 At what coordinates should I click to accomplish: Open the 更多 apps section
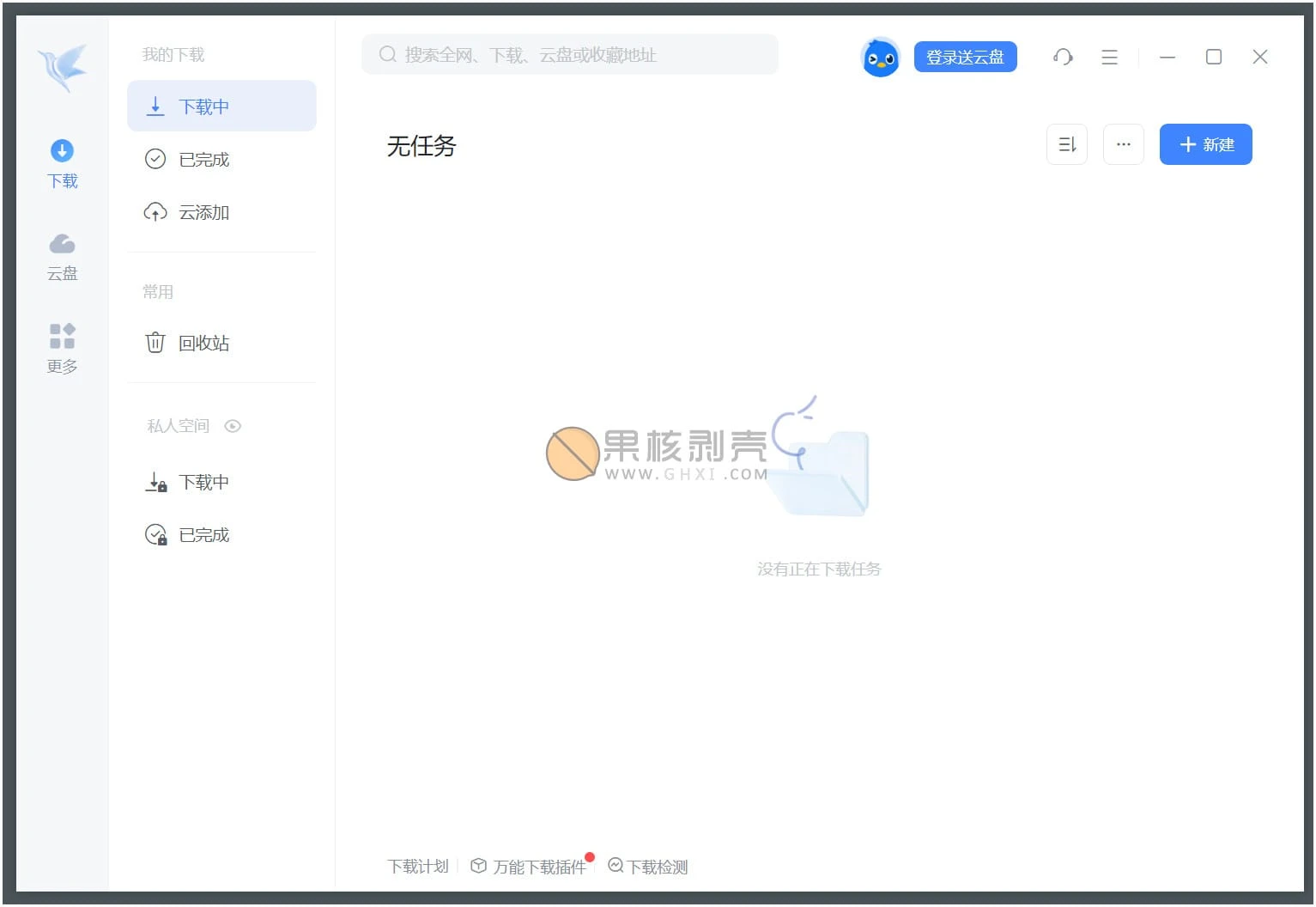(62, 348)
